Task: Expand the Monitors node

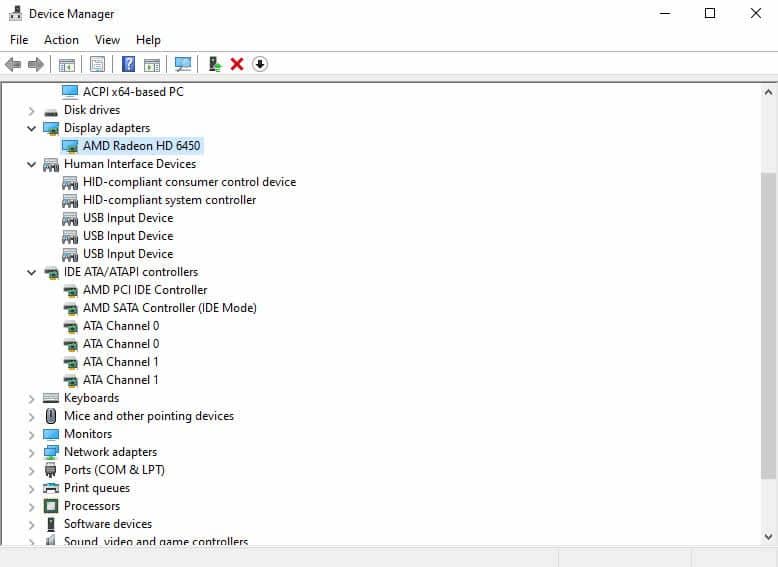Action: pyautogui.click(x=31, y=435)
